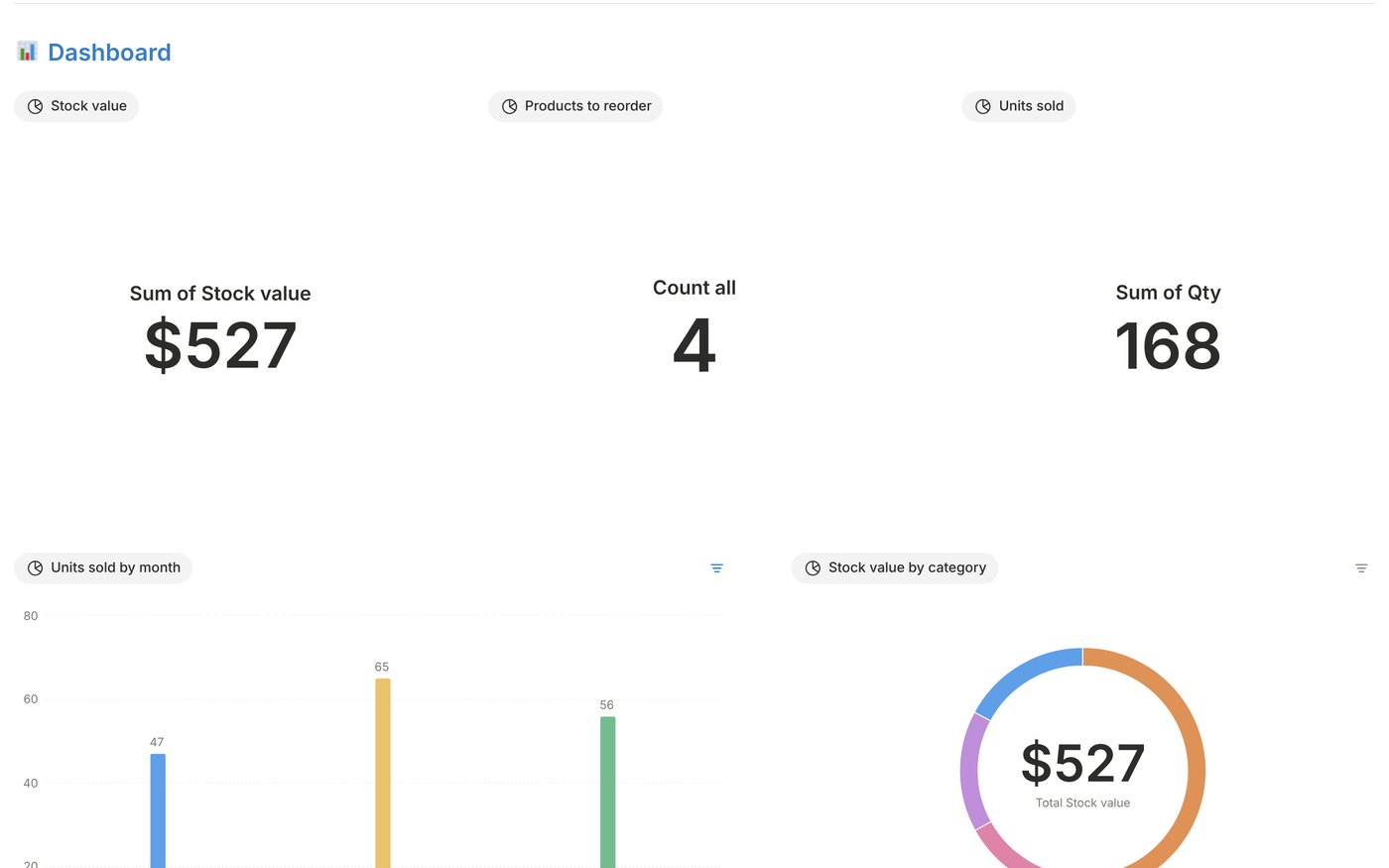Click the bar chart emoji beside Dashboard

pos(27,52)
